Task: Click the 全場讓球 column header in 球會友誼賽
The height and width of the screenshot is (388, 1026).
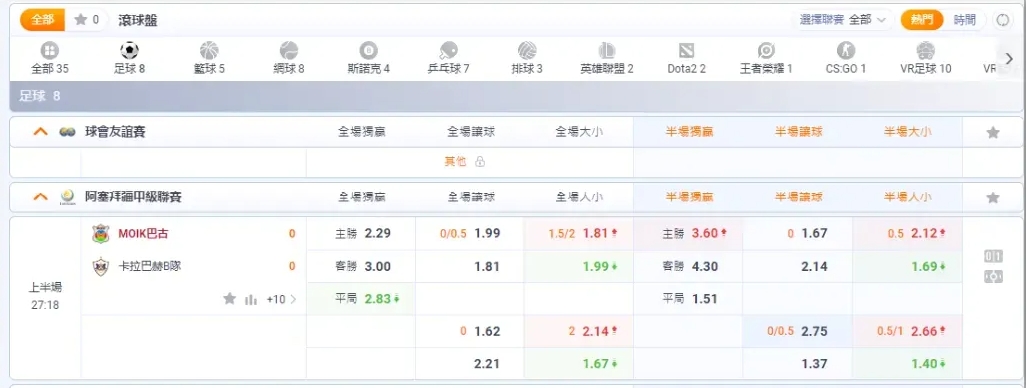Action: (471, 132)
